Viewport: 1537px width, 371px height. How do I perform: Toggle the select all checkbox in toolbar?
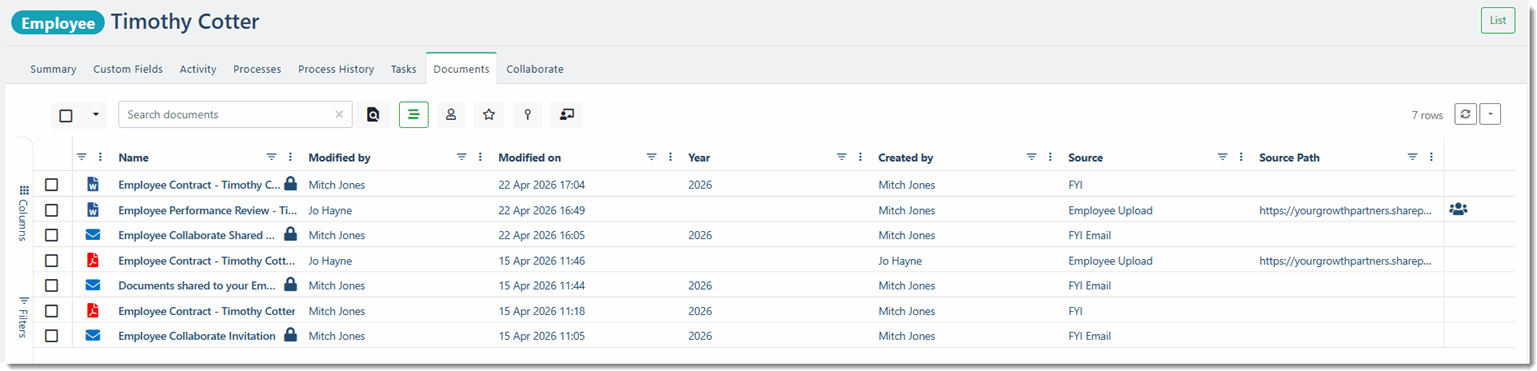[x=66, y=115]
